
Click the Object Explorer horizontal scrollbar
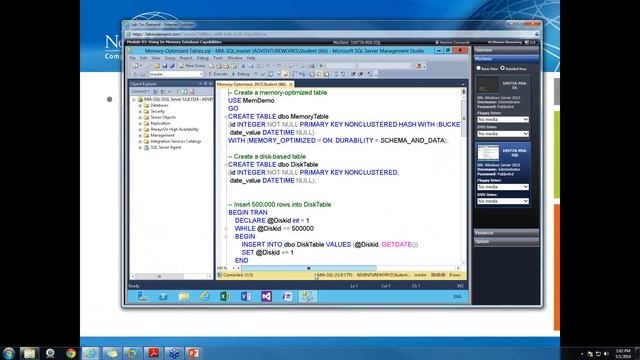pyautogui.click(x=171, y=276)
